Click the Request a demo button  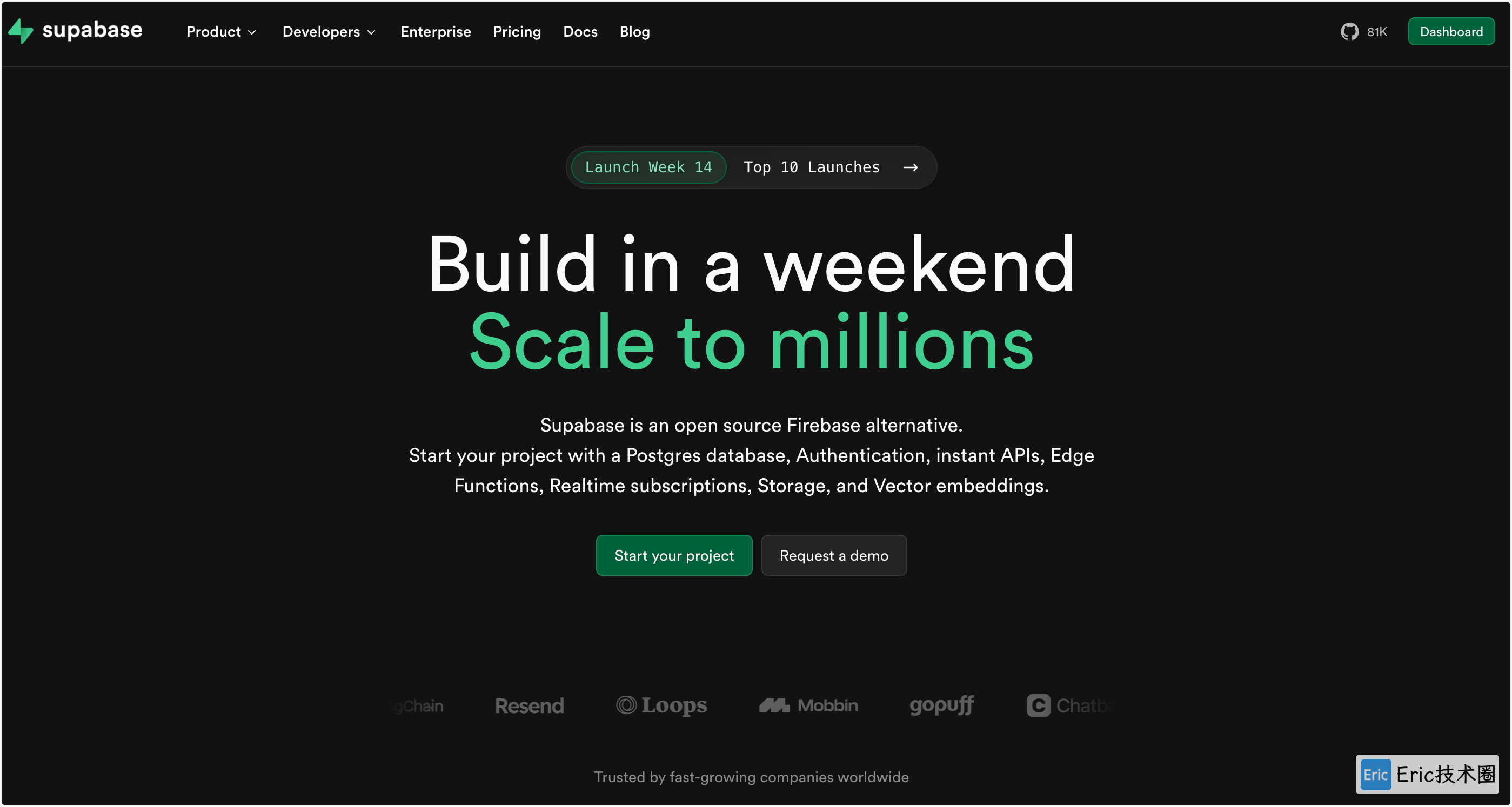click(833, 555)
